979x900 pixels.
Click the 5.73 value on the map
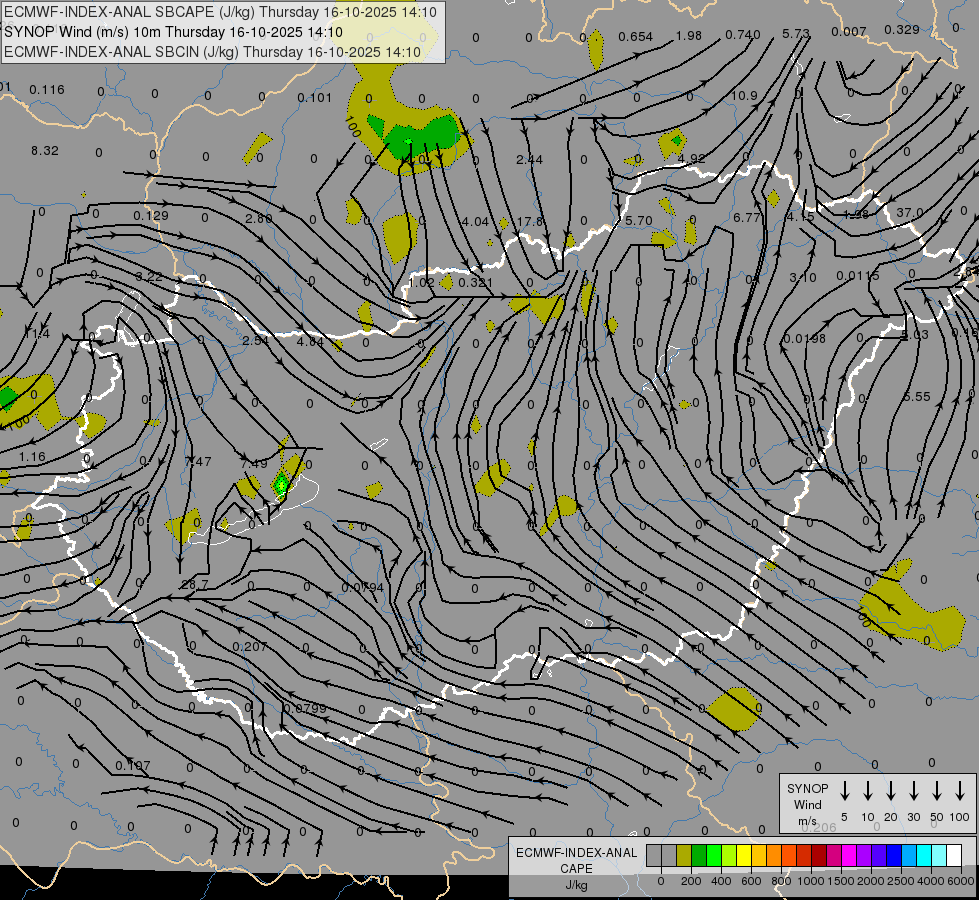796,34
